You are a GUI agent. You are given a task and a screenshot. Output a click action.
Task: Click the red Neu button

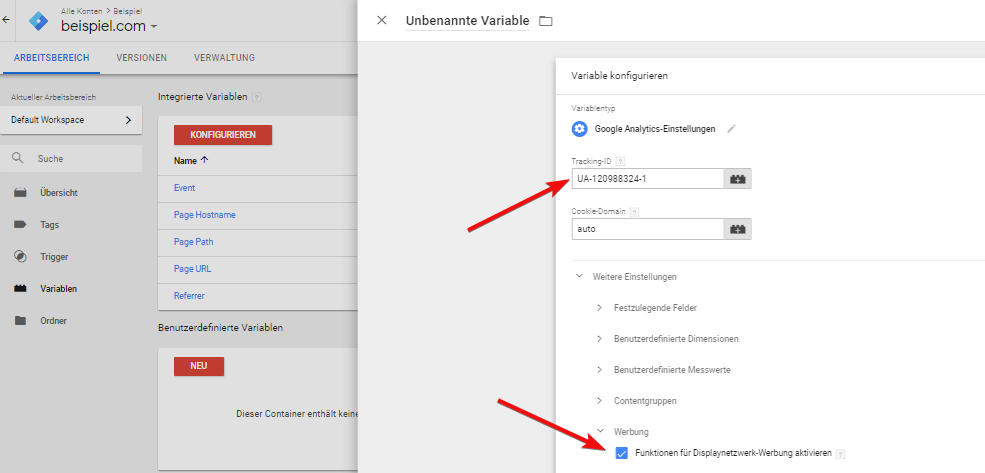coord(199,366)
